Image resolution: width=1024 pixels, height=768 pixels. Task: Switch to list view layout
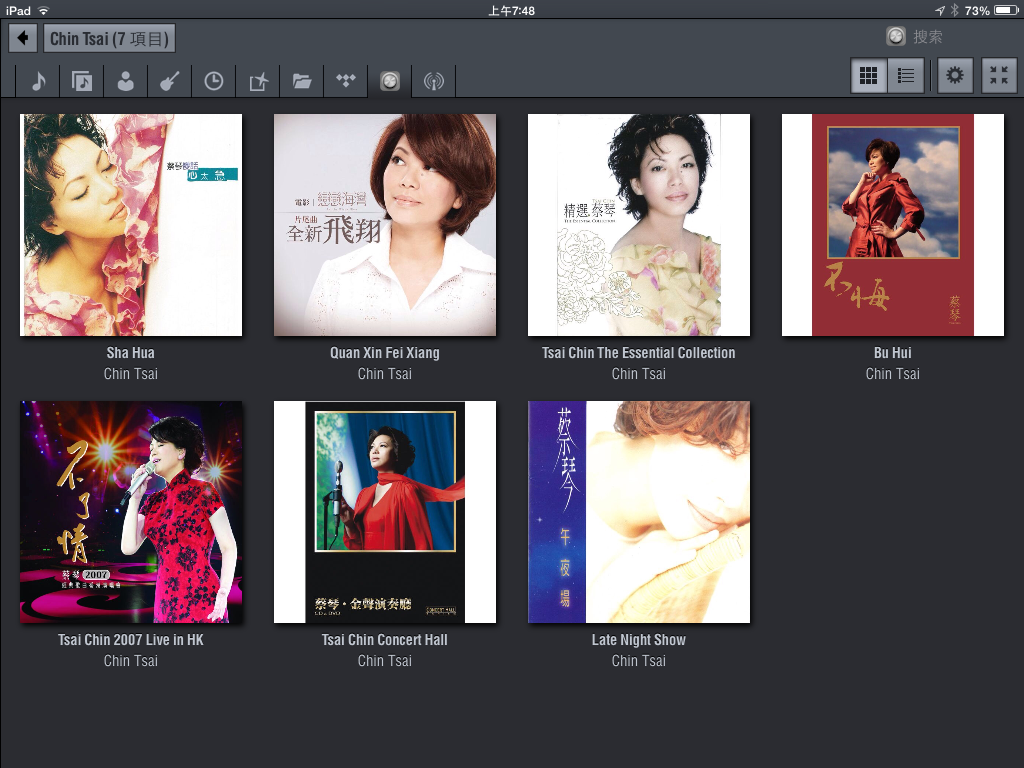click(x=906, y=76)
